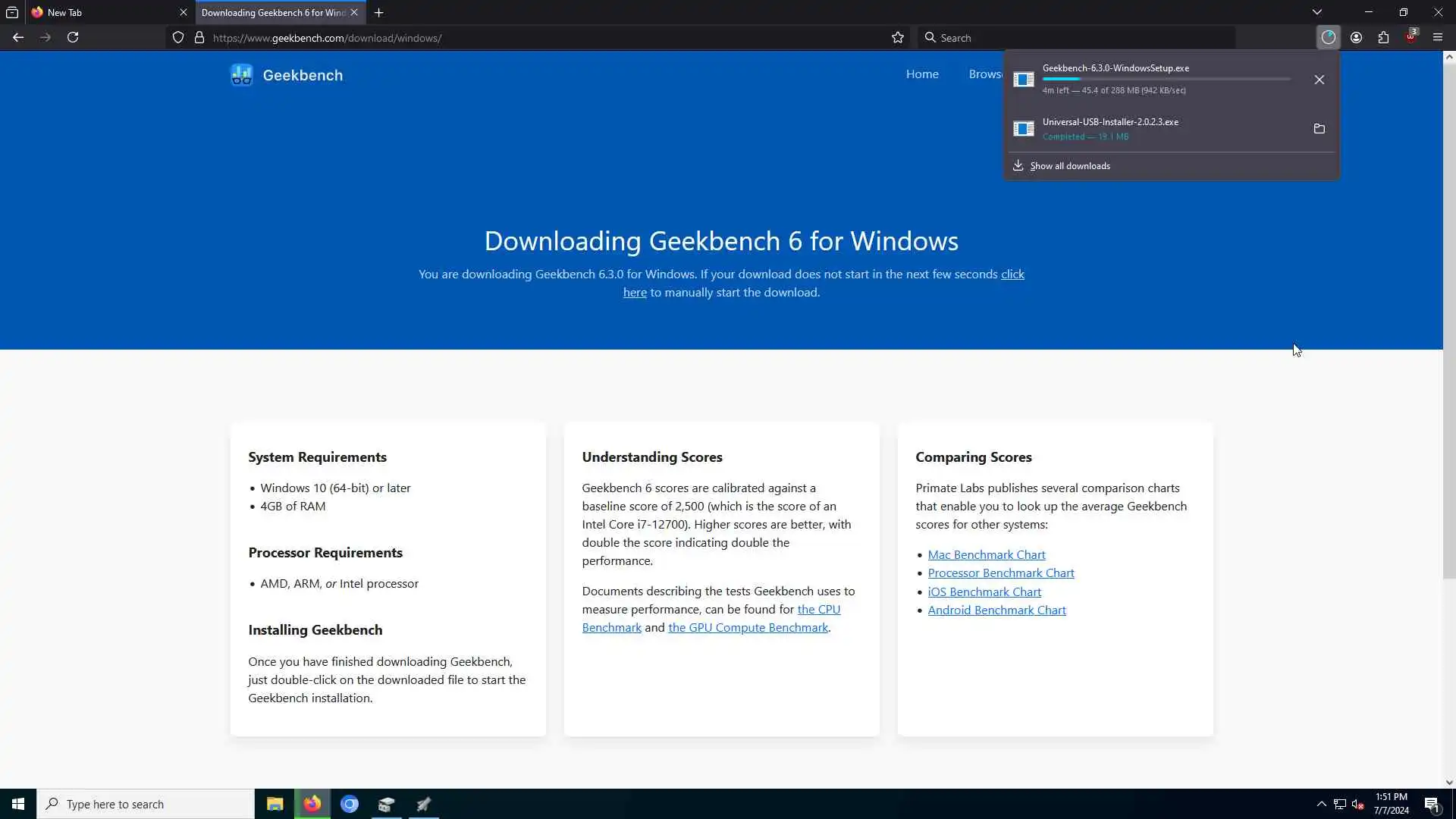
Task: Open containing folder for Universal-USB-Installer
Action: 1319,129
